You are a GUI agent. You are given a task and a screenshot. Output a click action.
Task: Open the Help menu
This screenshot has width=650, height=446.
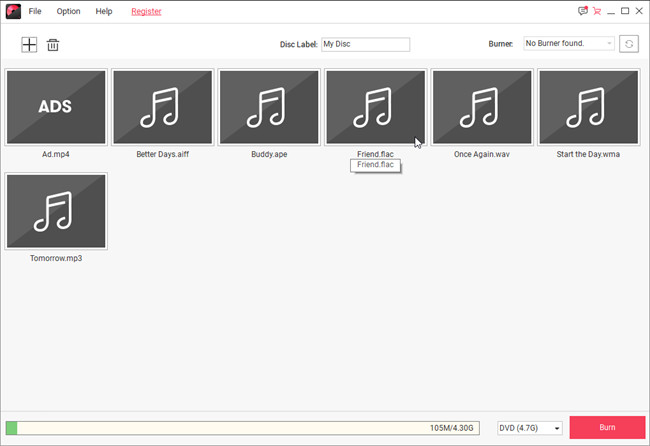104,12
